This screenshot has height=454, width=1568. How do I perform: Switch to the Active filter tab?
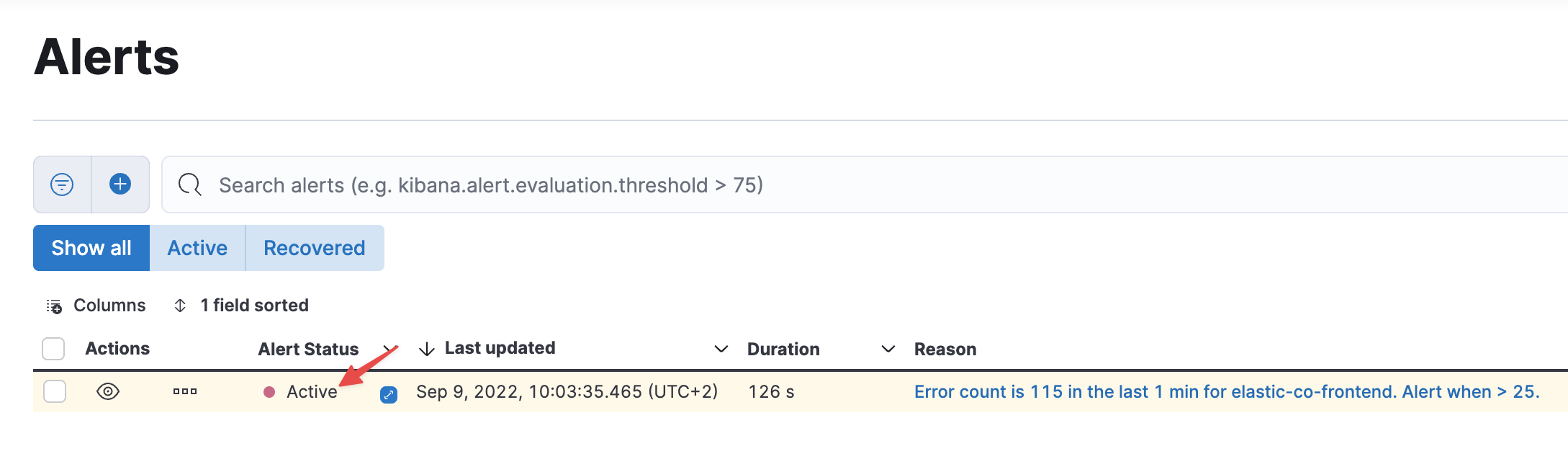(197, 248)
